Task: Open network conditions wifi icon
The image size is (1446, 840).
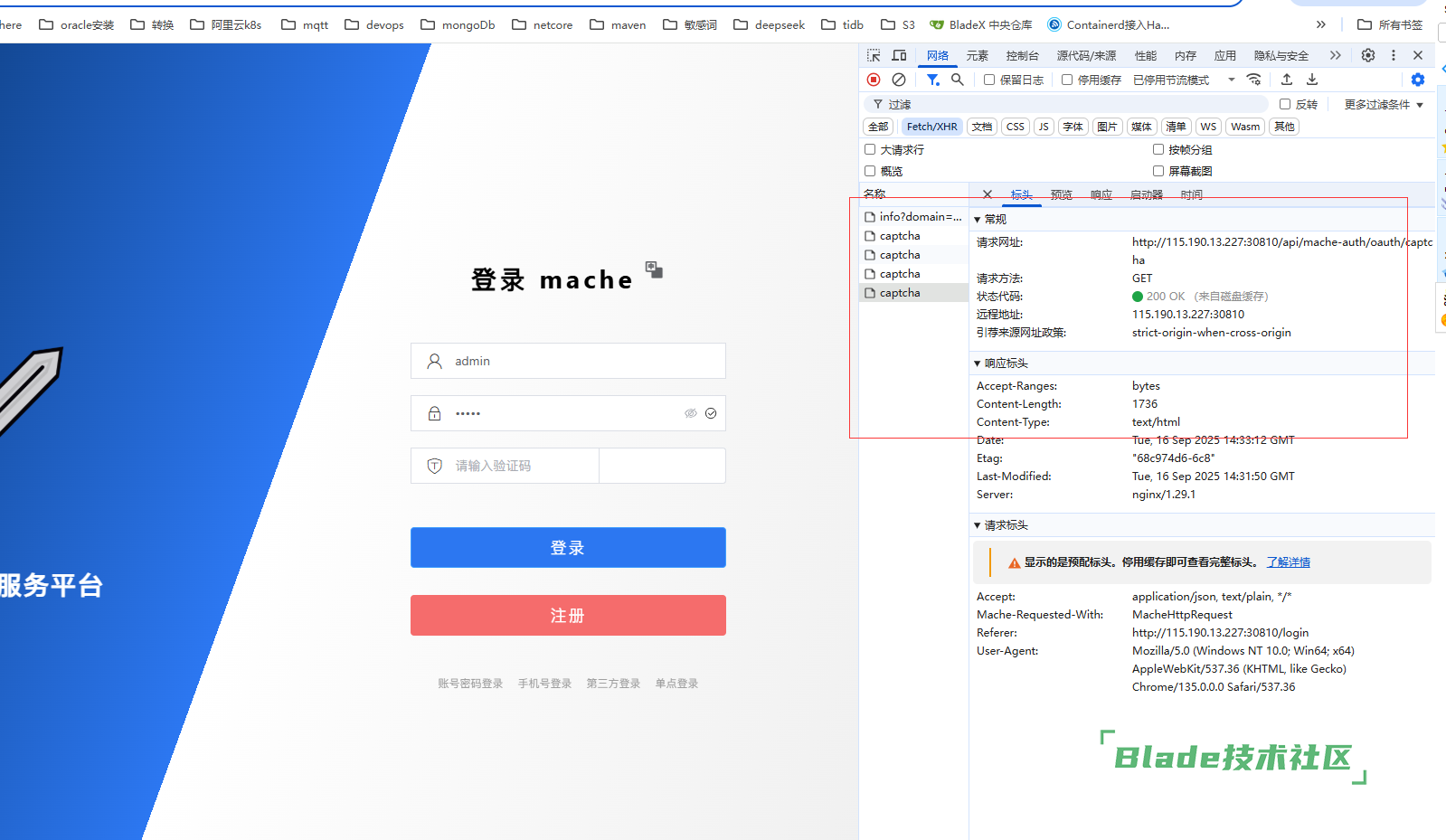Action: [1253, 80]
